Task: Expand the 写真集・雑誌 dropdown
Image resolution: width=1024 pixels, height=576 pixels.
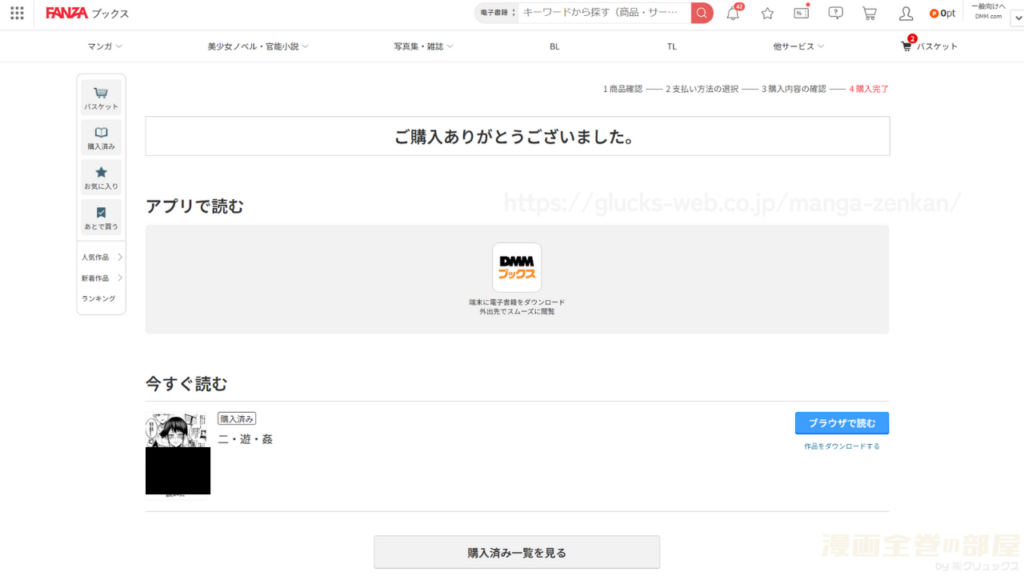Action: pos(423,46)
